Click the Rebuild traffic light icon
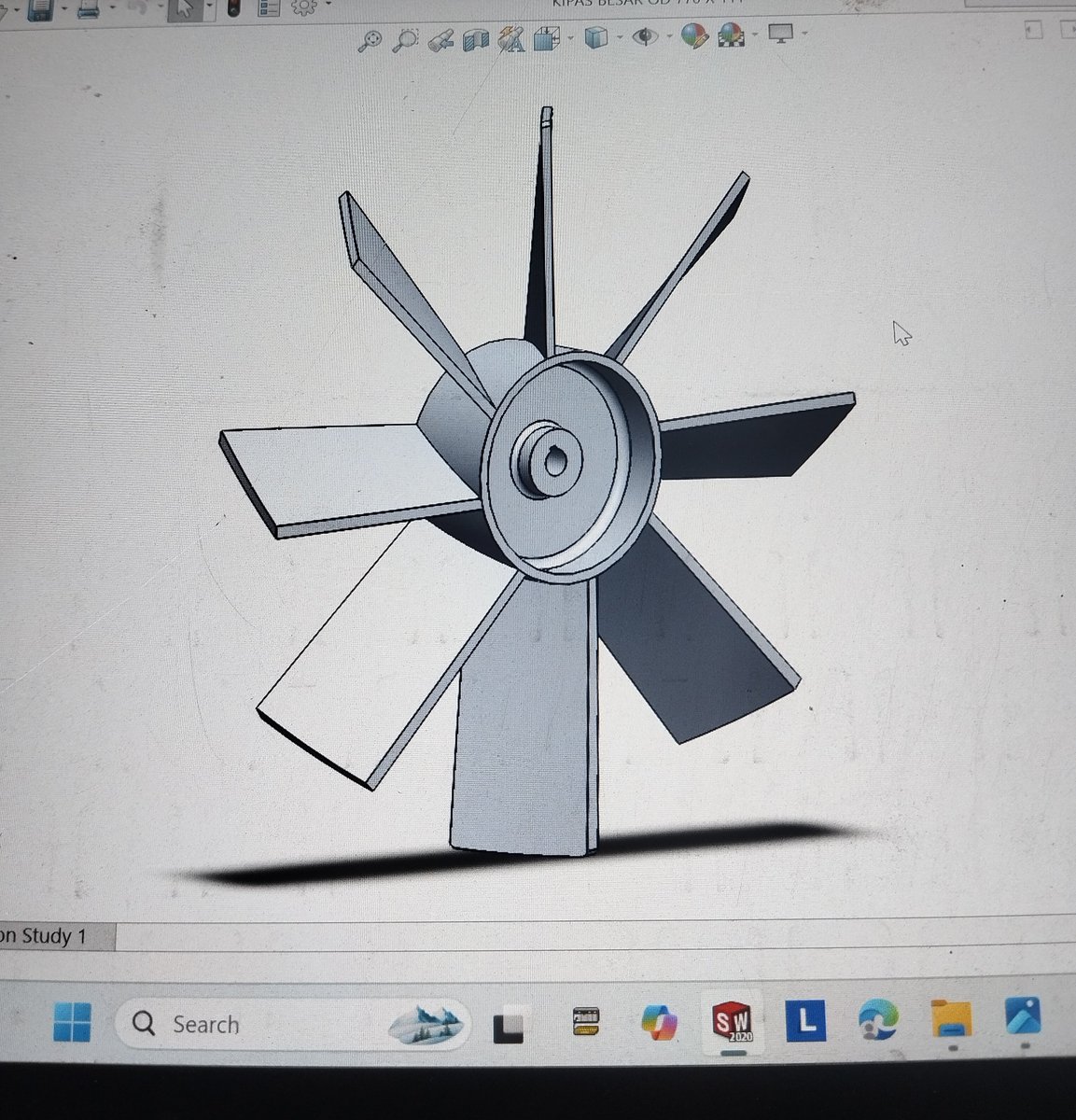This screenshot has width=1076, height=1120. point(231,8)
